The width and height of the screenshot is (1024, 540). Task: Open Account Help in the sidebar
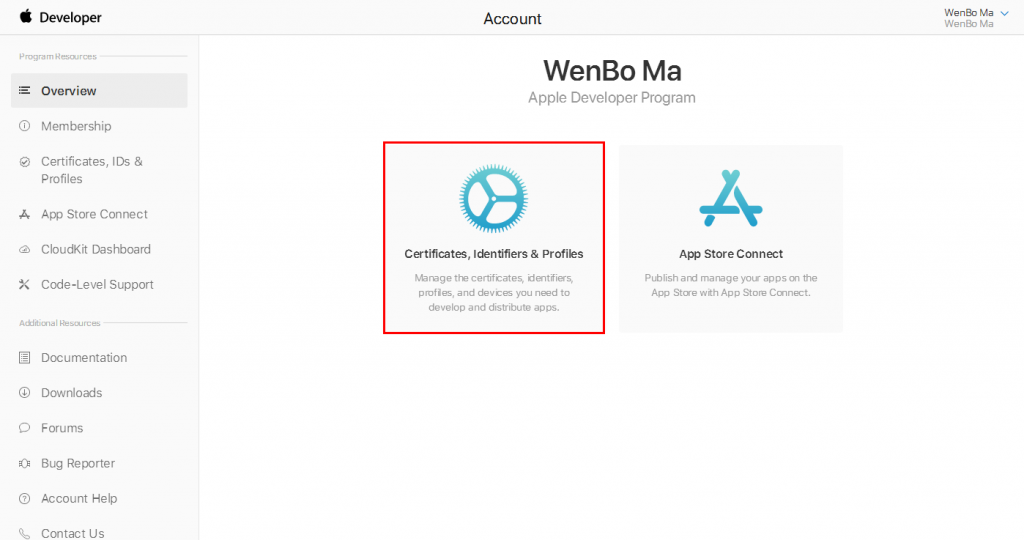tap(79, 499)
